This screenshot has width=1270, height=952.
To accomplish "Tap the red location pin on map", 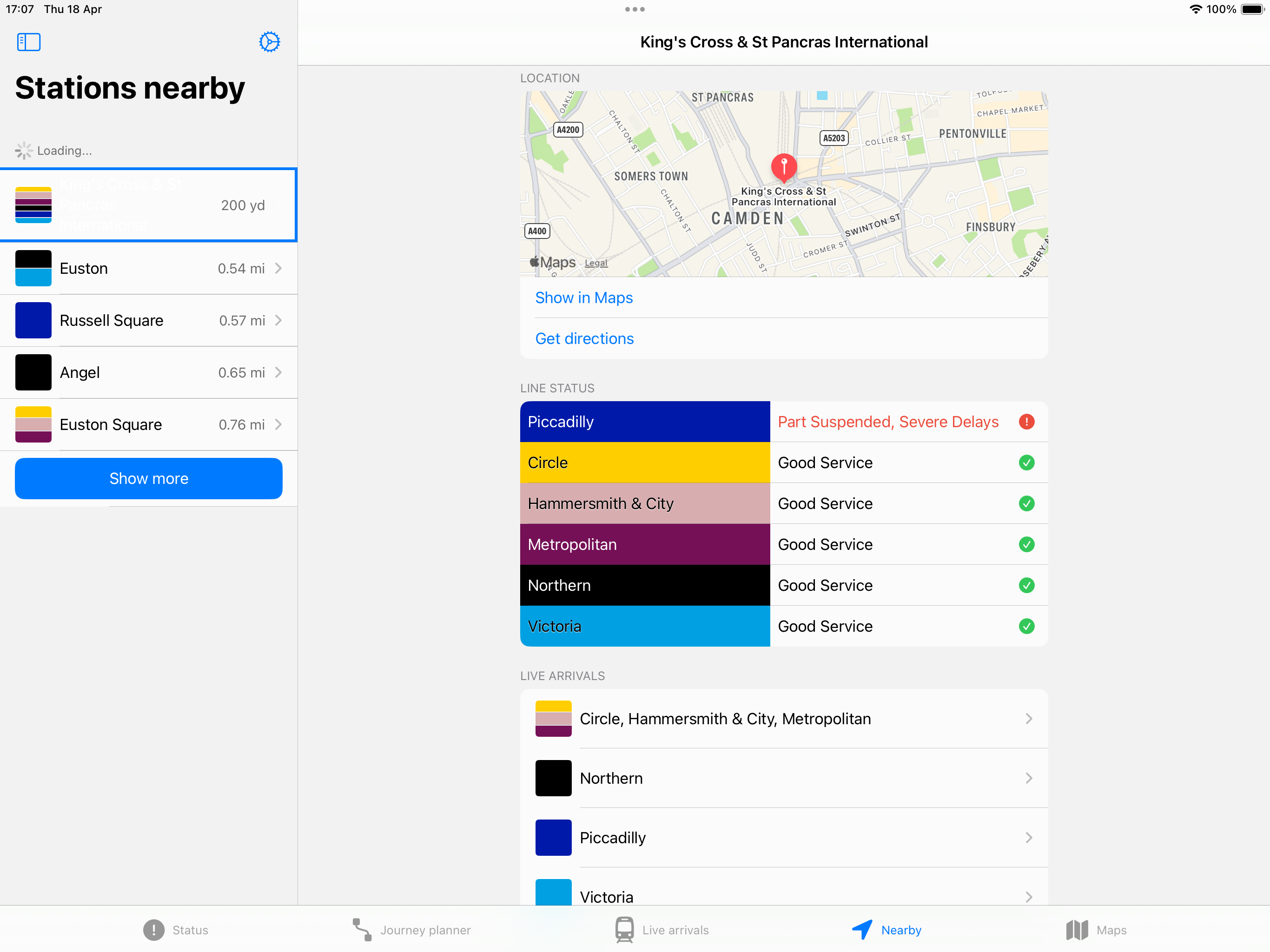I will (784, 168).
